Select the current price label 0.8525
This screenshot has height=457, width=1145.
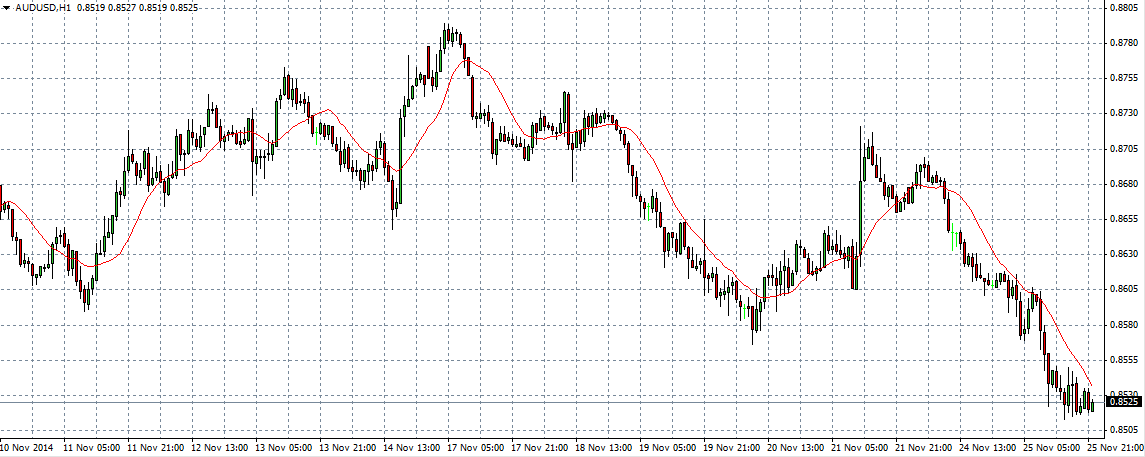(x=1125, y=402)
